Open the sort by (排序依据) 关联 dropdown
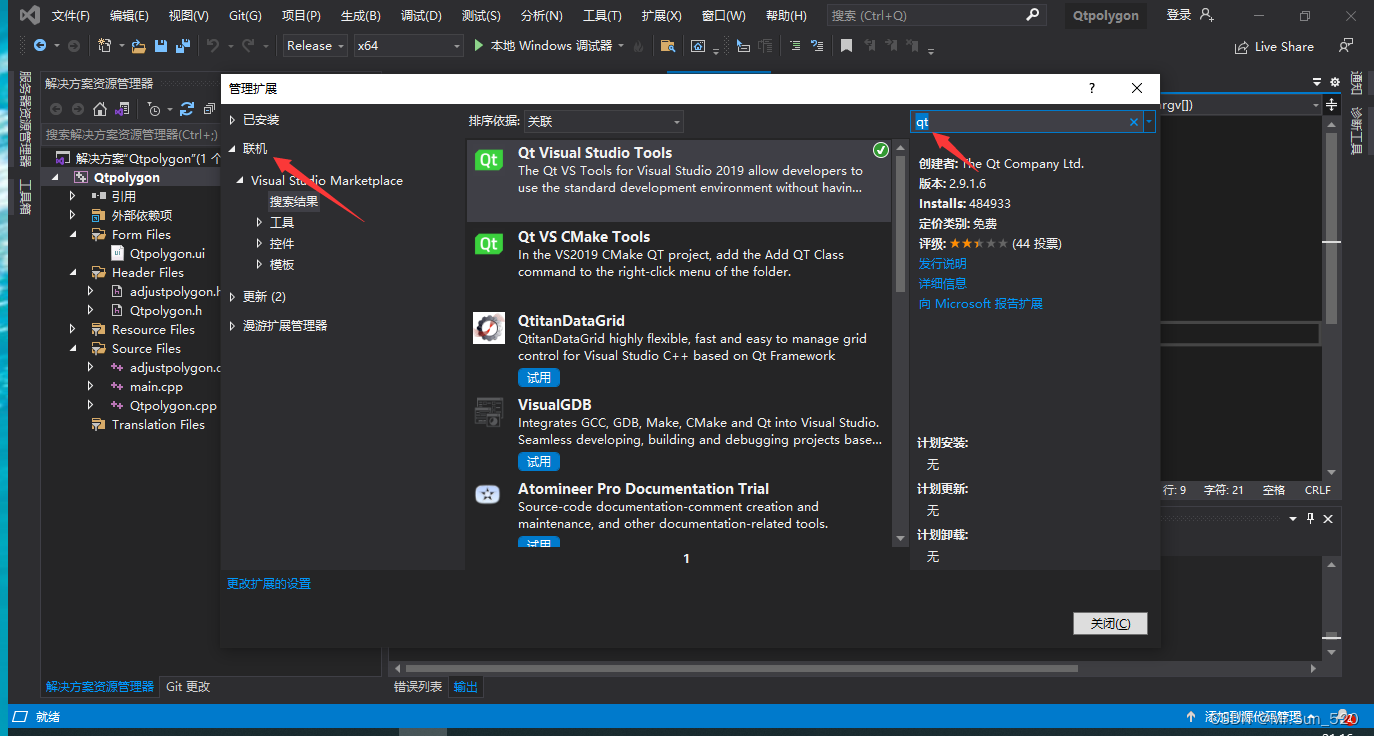The width and height of the screenshot is (1374, 736). (604, 121)
